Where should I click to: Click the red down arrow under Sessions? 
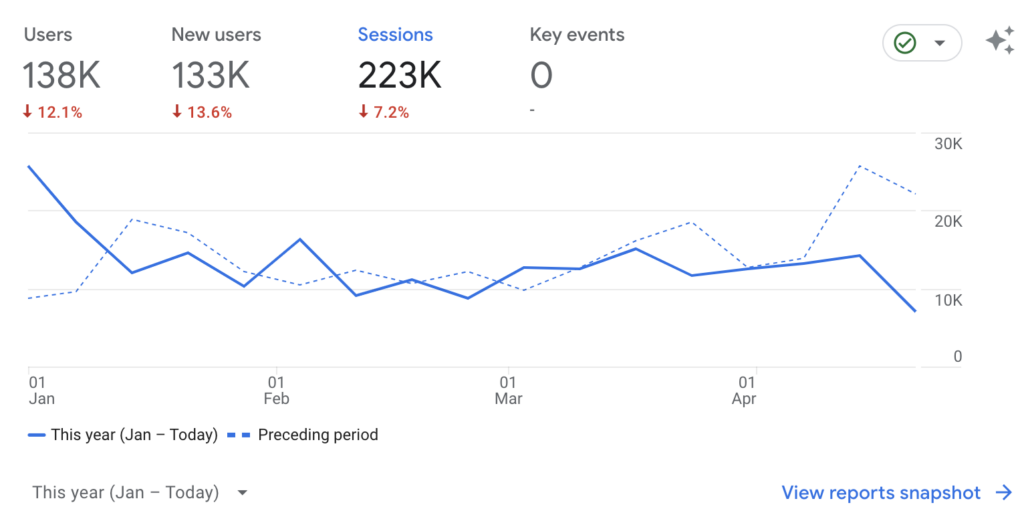click(x=363, y=113)
